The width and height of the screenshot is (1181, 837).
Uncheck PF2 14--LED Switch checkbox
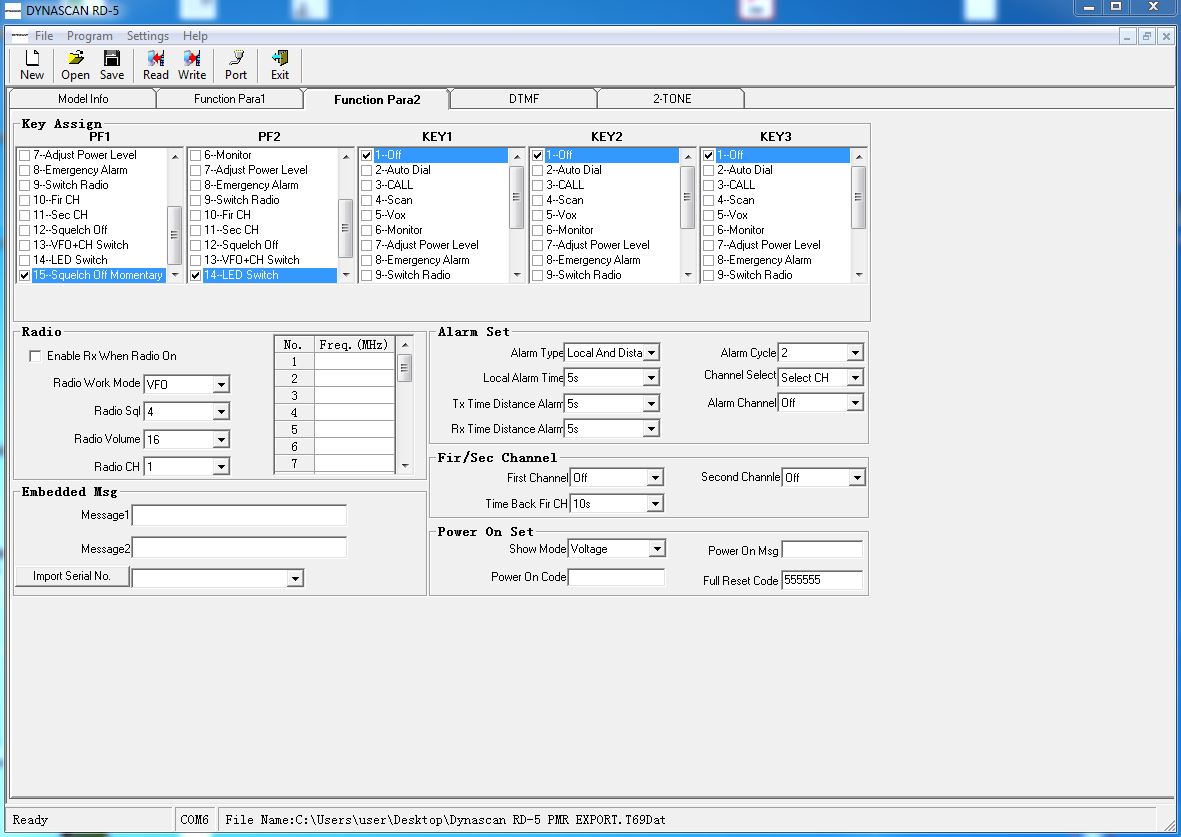(x=196, y=275)
